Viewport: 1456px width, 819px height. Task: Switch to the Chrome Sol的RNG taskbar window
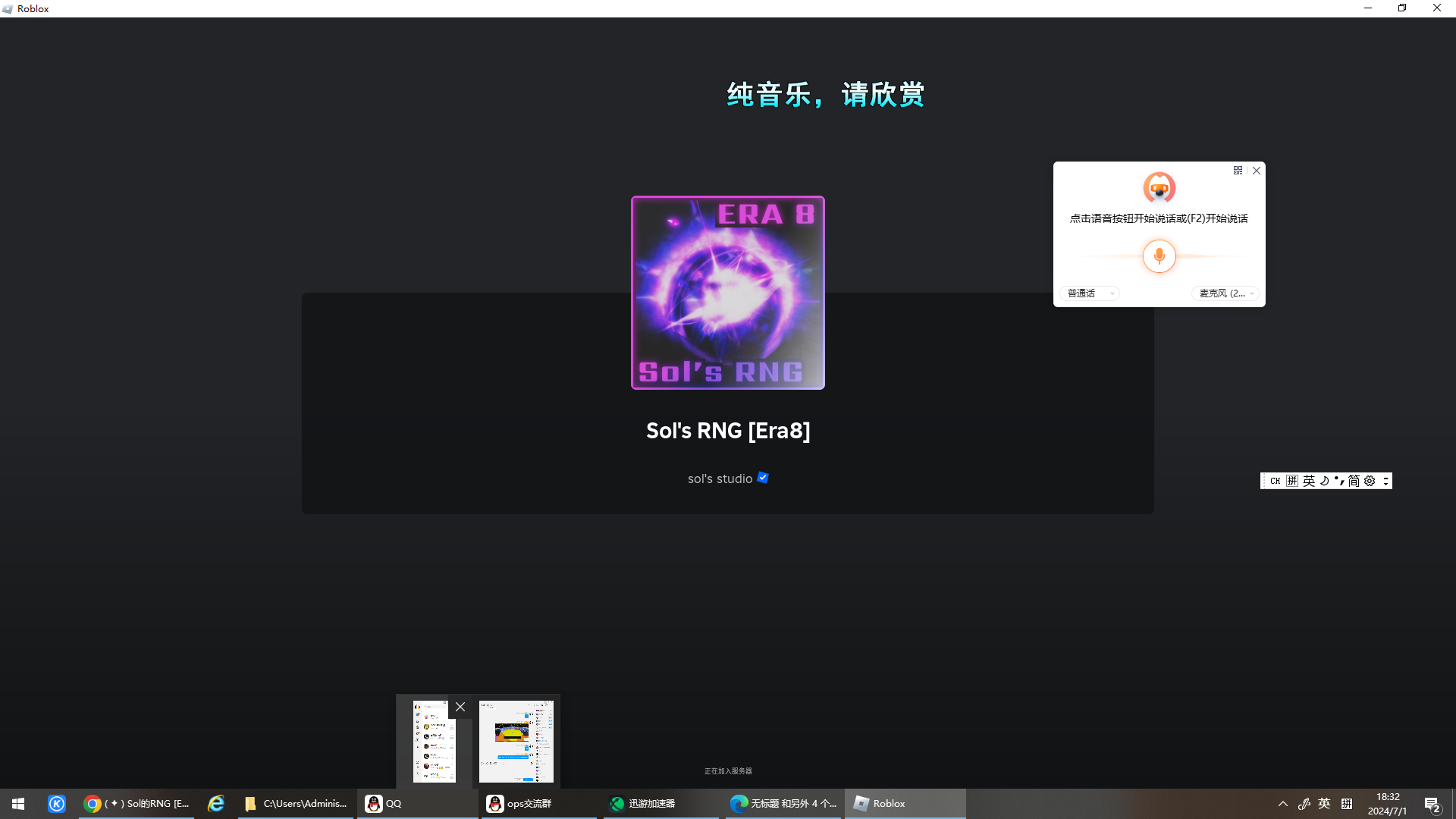(x=137, y=804)
